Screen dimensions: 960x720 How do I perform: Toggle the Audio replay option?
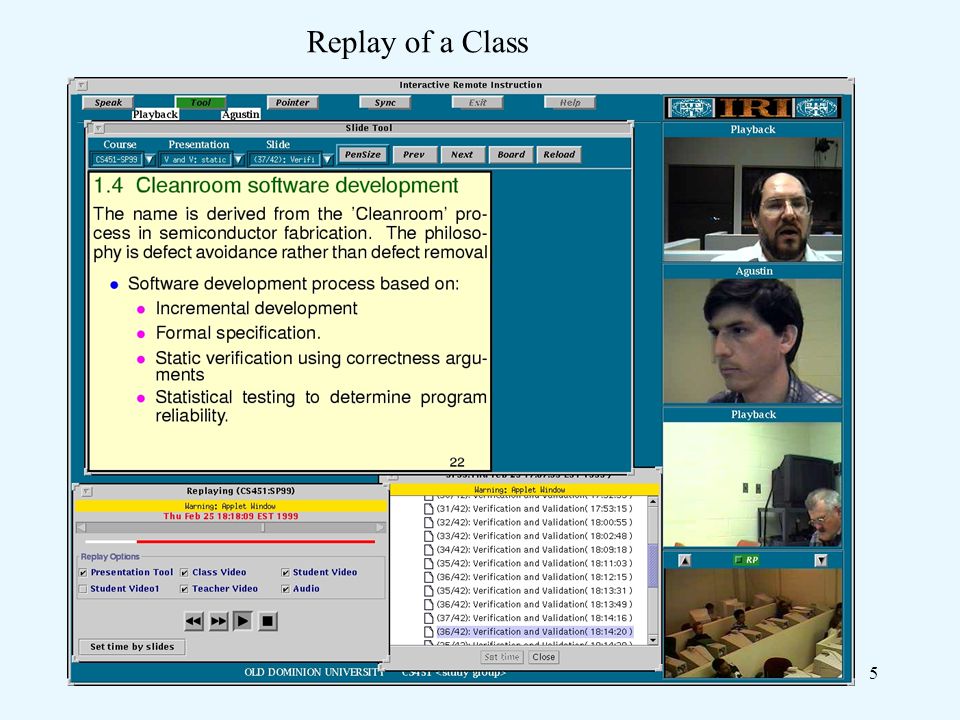pos(285,589)
